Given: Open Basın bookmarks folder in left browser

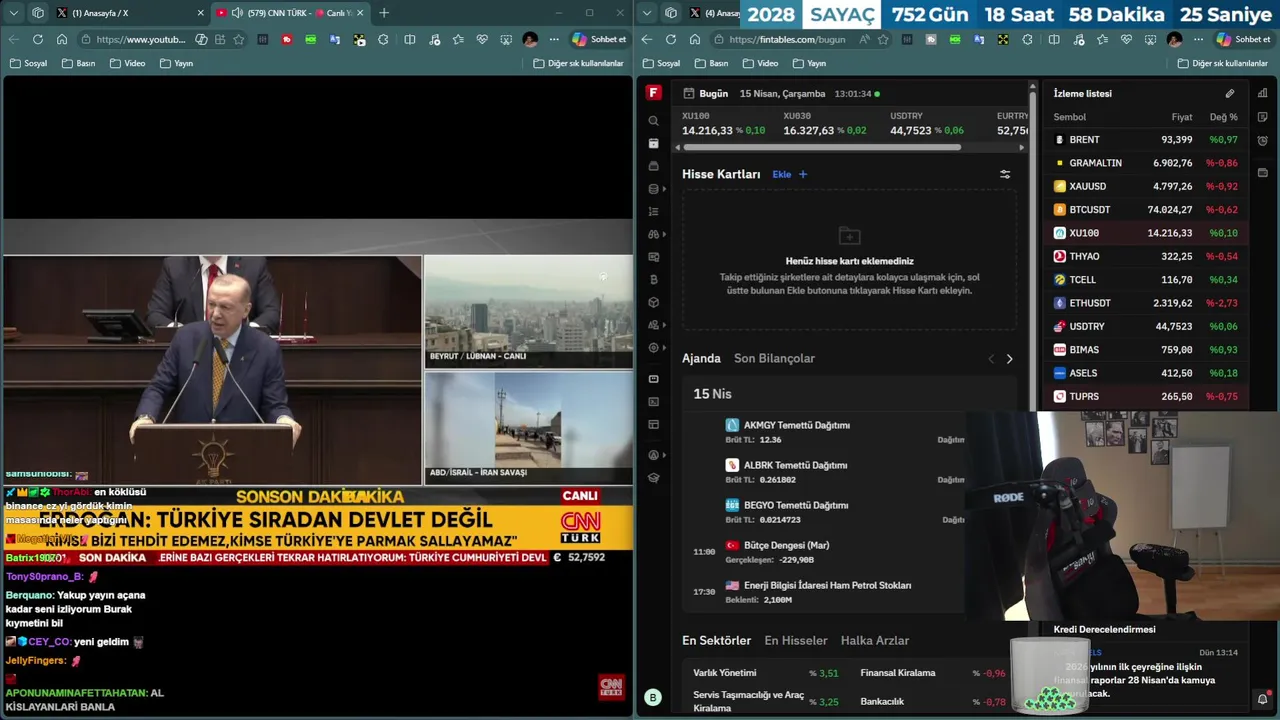Looking at the screenshot, I should [78, 63].
